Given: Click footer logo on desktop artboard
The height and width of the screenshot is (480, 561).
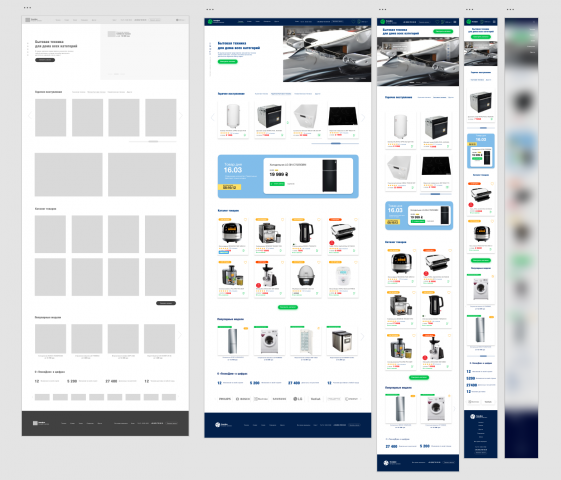Looking at the screenshot, I should (x=223, y=425).
